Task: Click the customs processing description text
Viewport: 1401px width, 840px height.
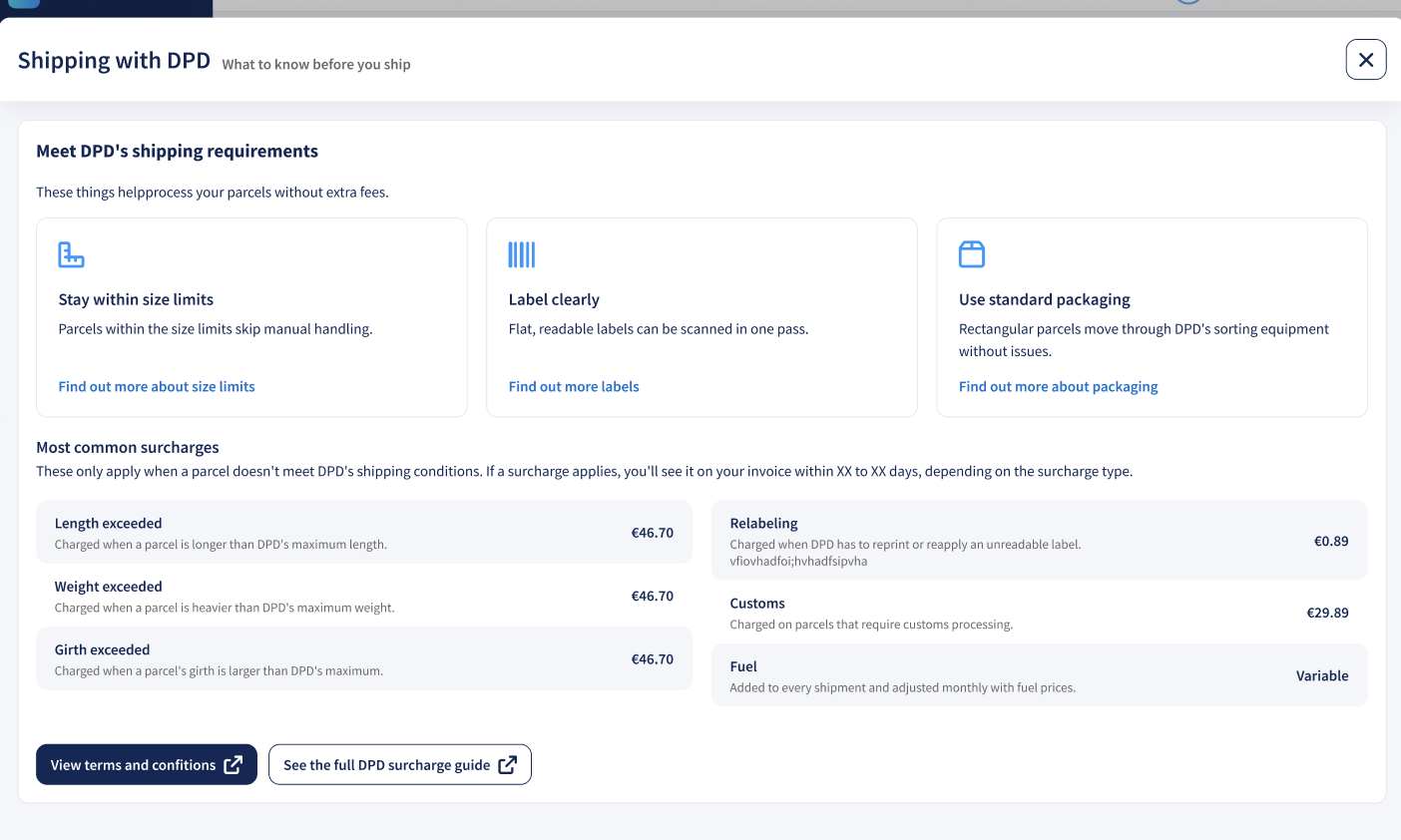Action: [871, 625]
